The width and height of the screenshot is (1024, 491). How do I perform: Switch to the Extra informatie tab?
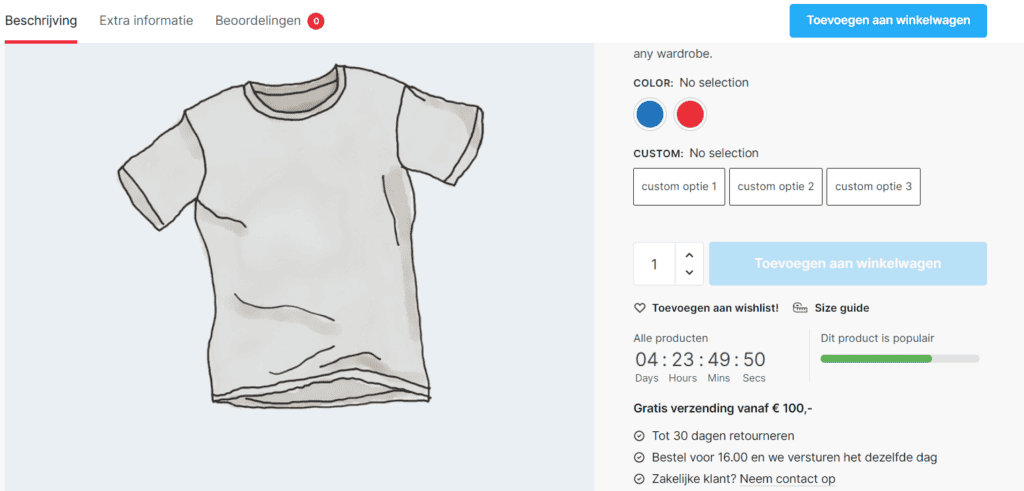click(146, 21)
